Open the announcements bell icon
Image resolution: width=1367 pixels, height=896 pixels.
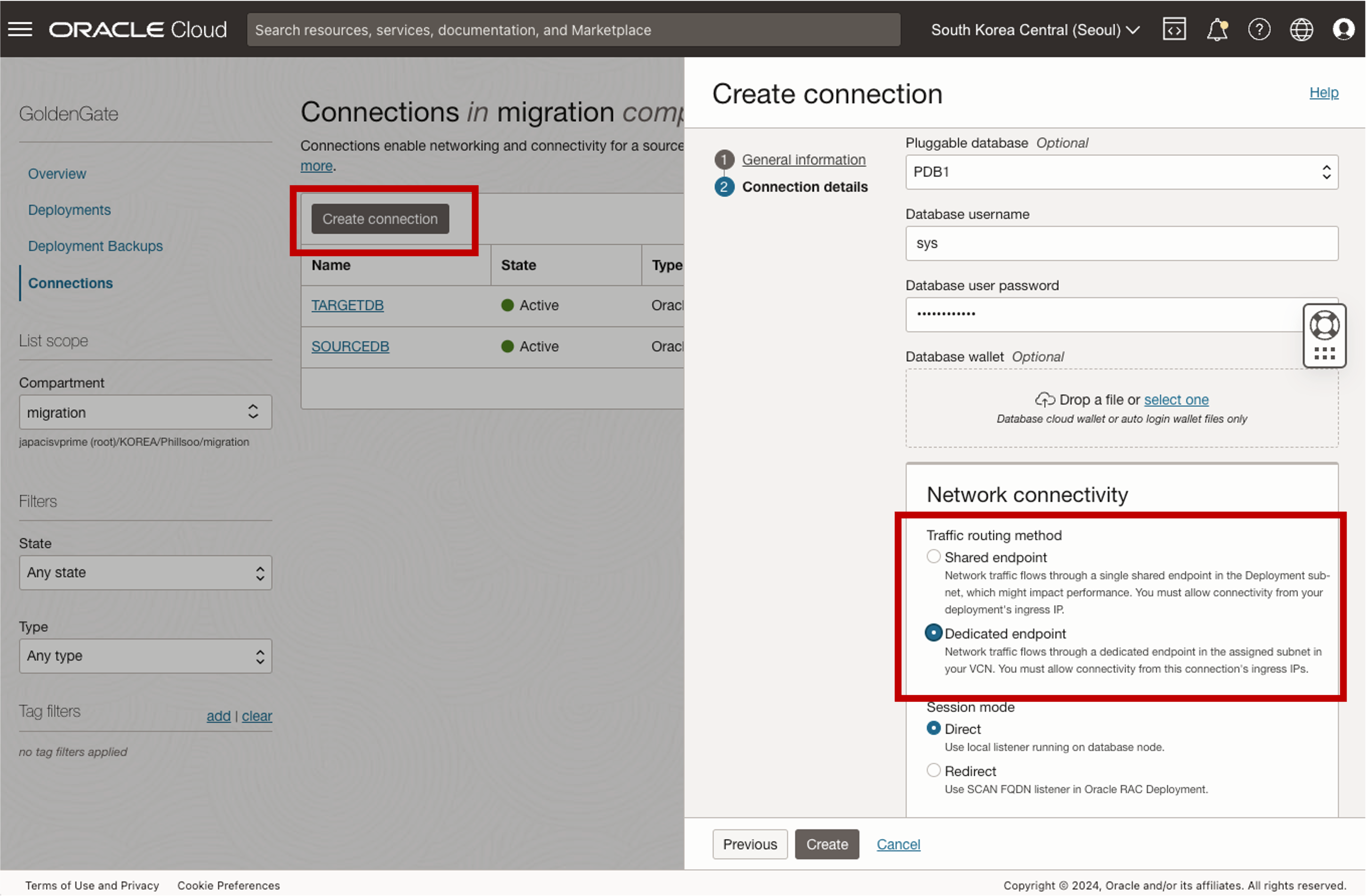1217,29
